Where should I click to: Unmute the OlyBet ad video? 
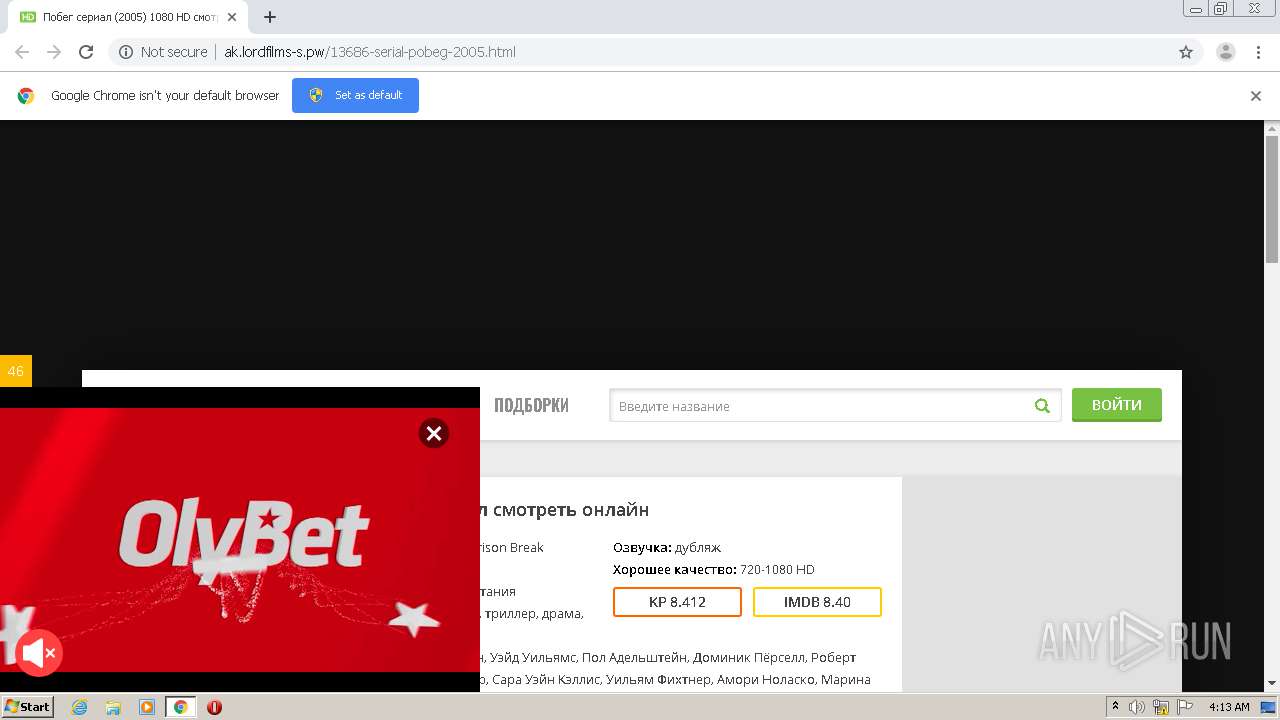(x=39, y=654)
